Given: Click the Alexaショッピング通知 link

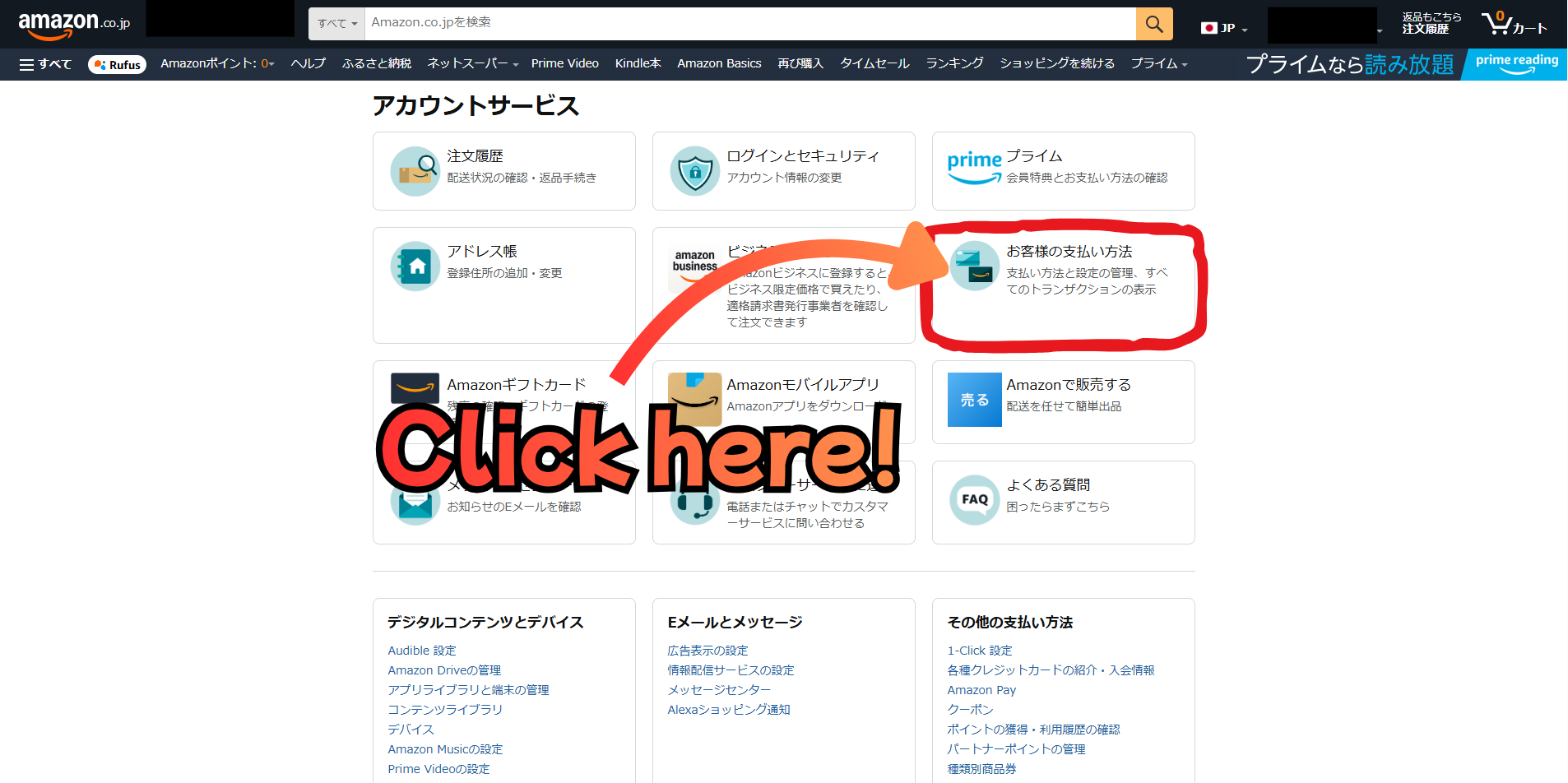Looking at the screenshot, I should [x=729, y=710].
